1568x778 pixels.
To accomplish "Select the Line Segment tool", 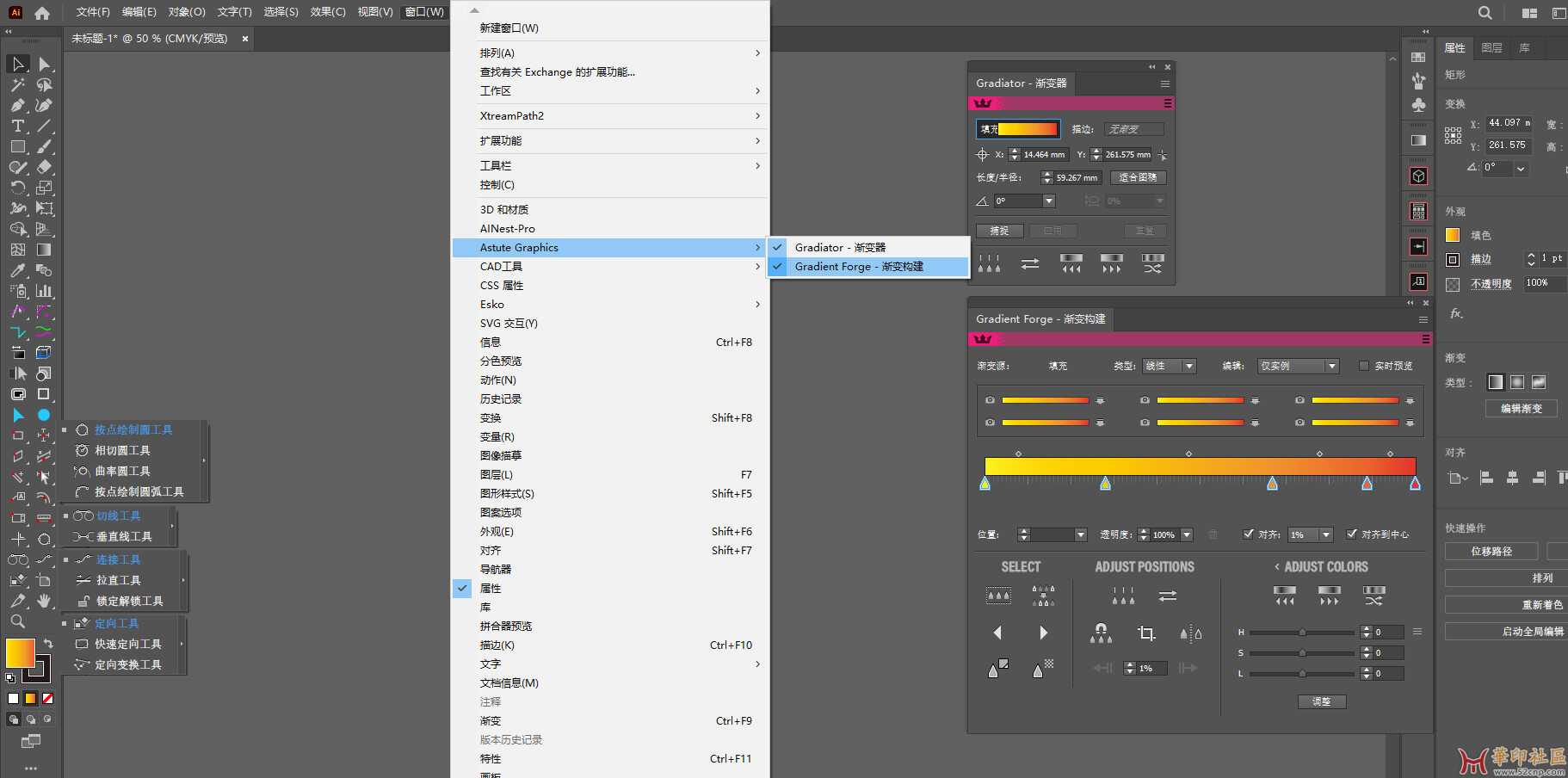I will coord(44,126).
